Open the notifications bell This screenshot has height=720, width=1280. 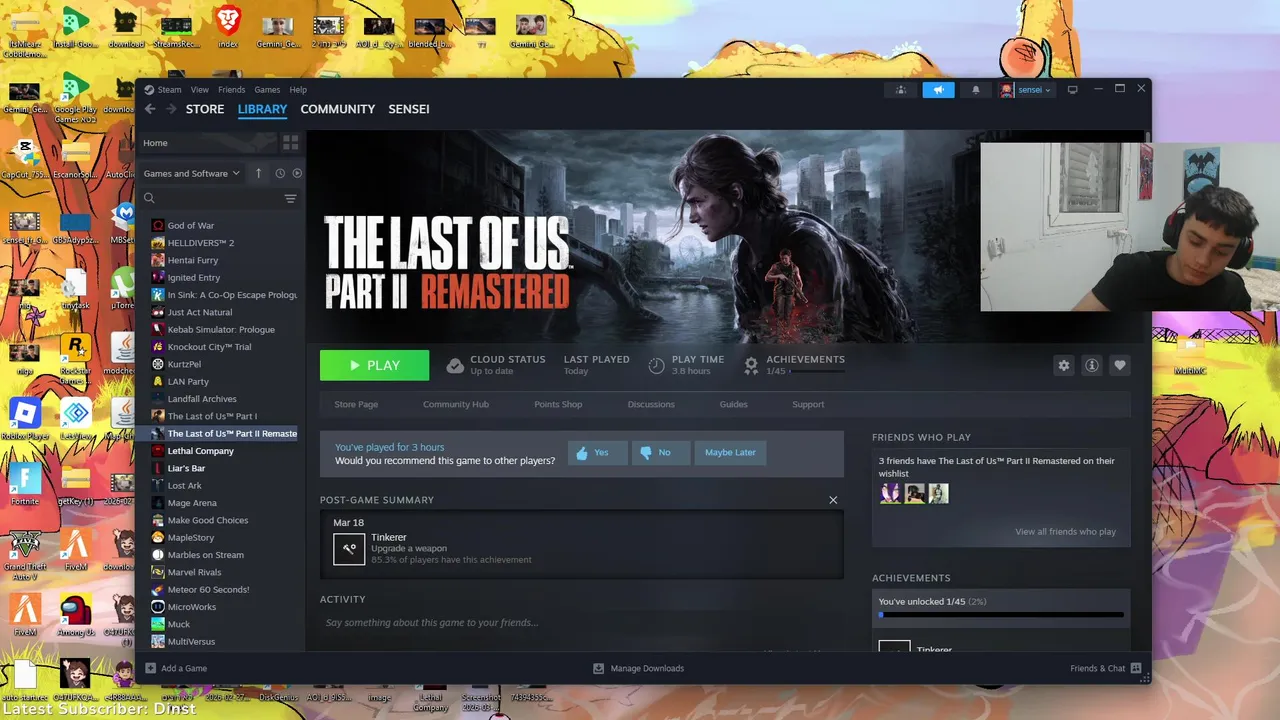tap(976, 90)
